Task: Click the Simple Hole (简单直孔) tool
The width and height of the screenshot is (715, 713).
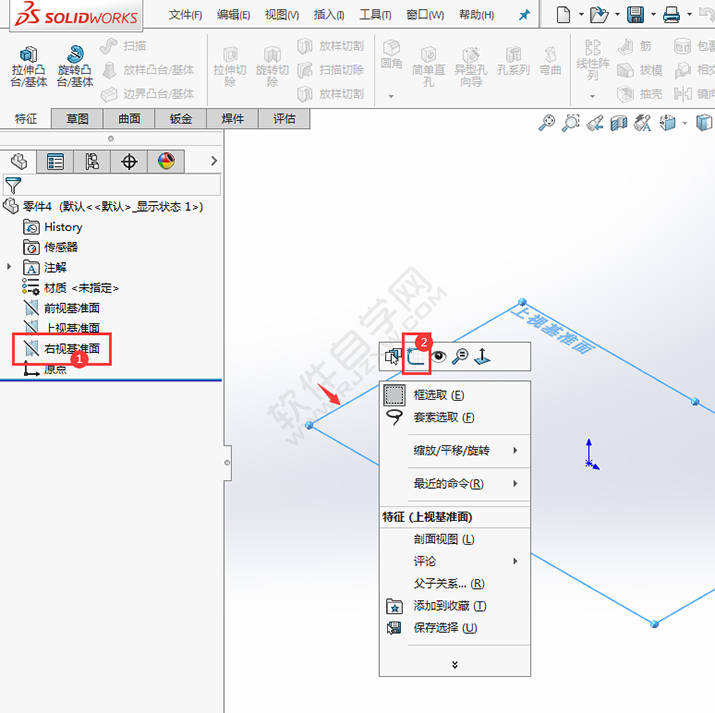Action: (x=428, y=67)
